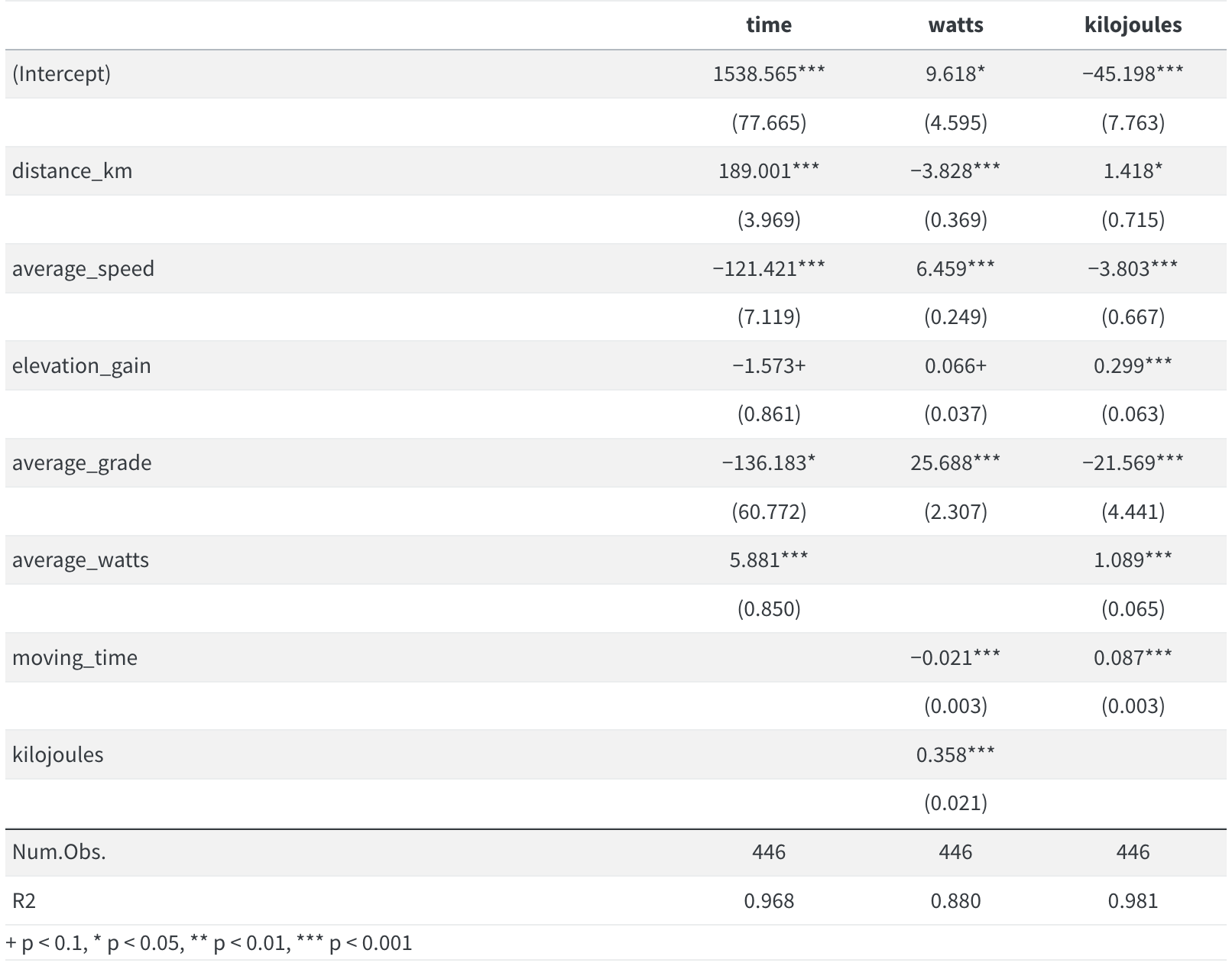Click the average_speed row label

[83, 268]
